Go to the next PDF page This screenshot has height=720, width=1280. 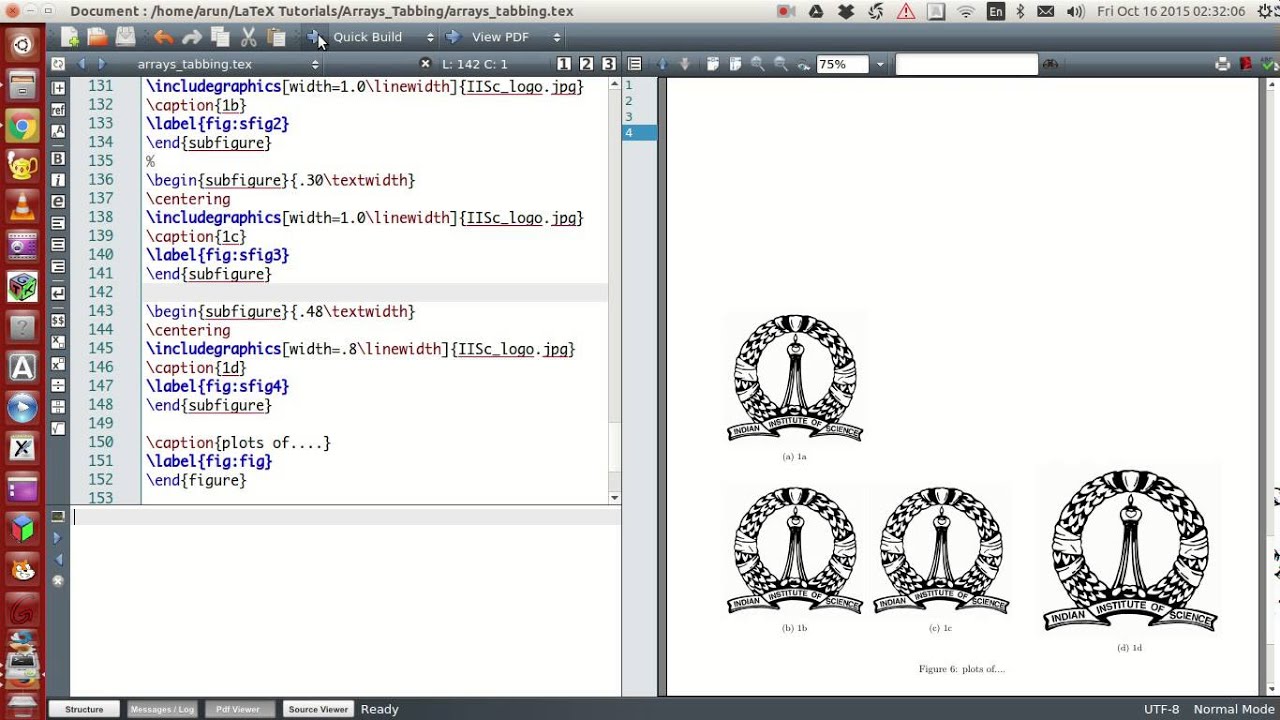click(684, 64)
